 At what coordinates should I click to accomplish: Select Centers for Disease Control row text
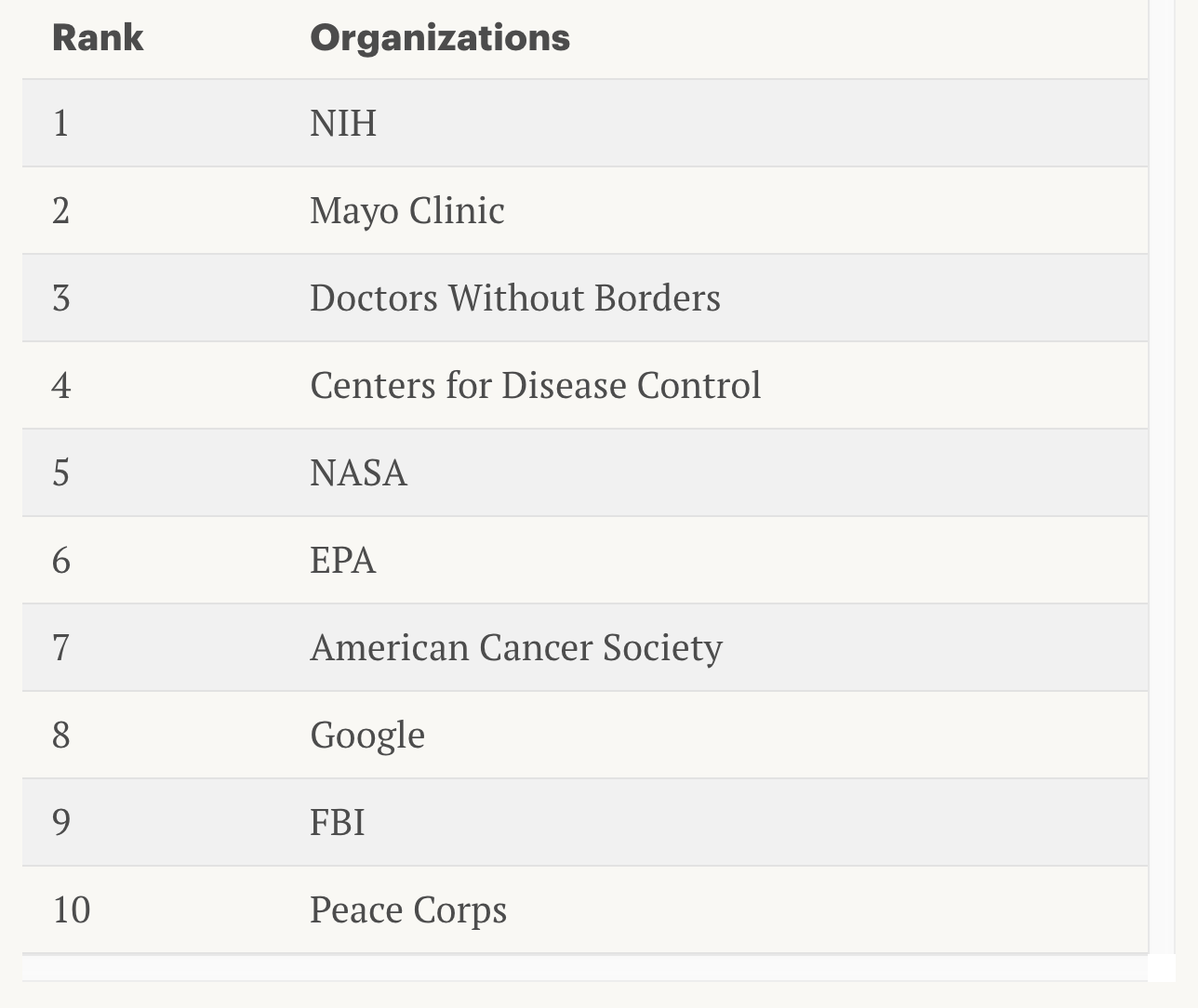pos(535,386)
